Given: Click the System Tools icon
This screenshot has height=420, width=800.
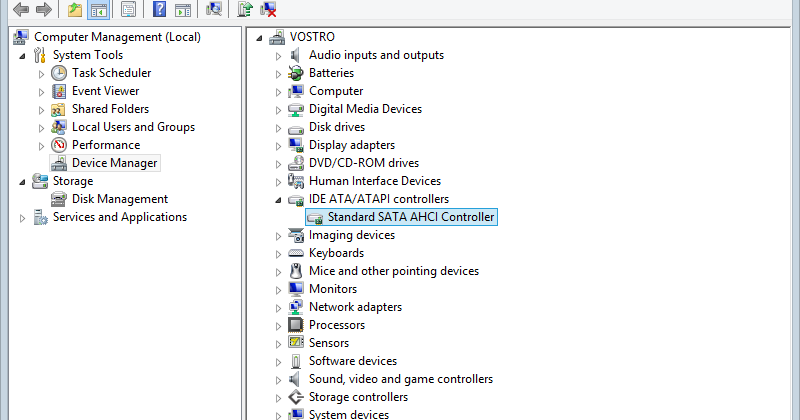Looking at the screenshot, I should (x=40, y=55).
